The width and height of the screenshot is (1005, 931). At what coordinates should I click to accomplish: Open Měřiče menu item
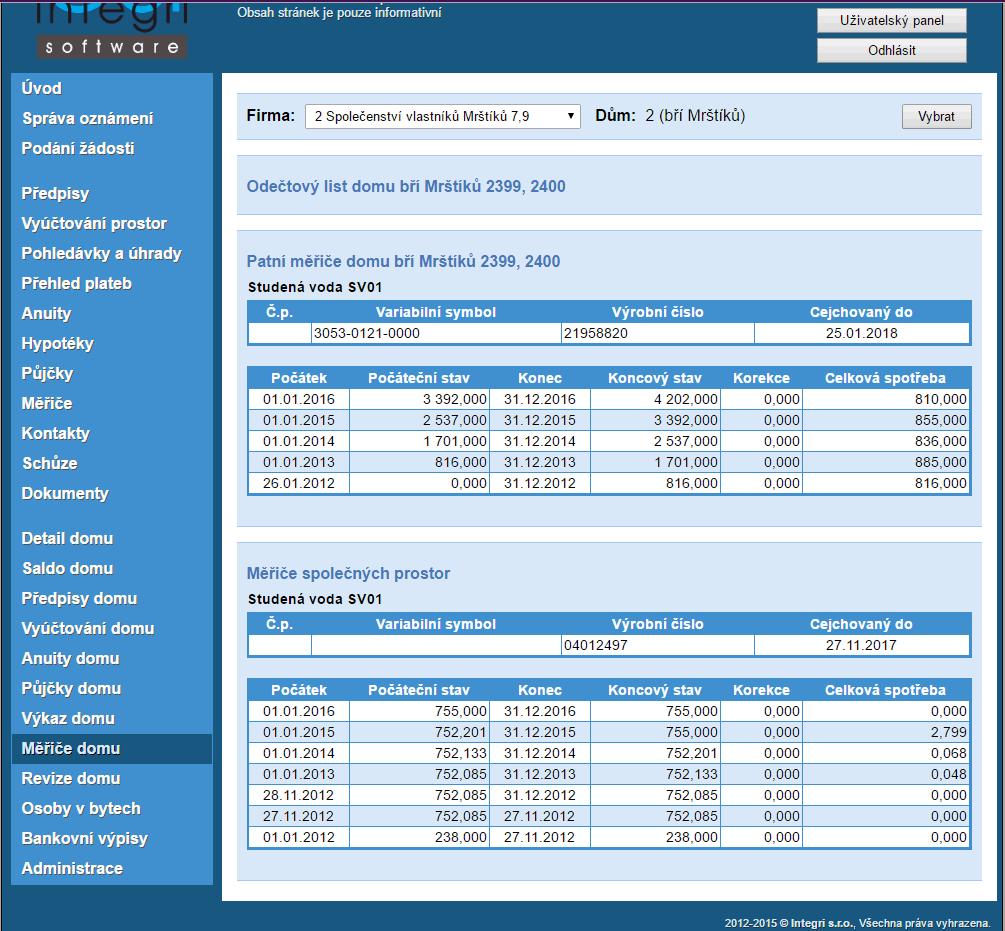47,404
